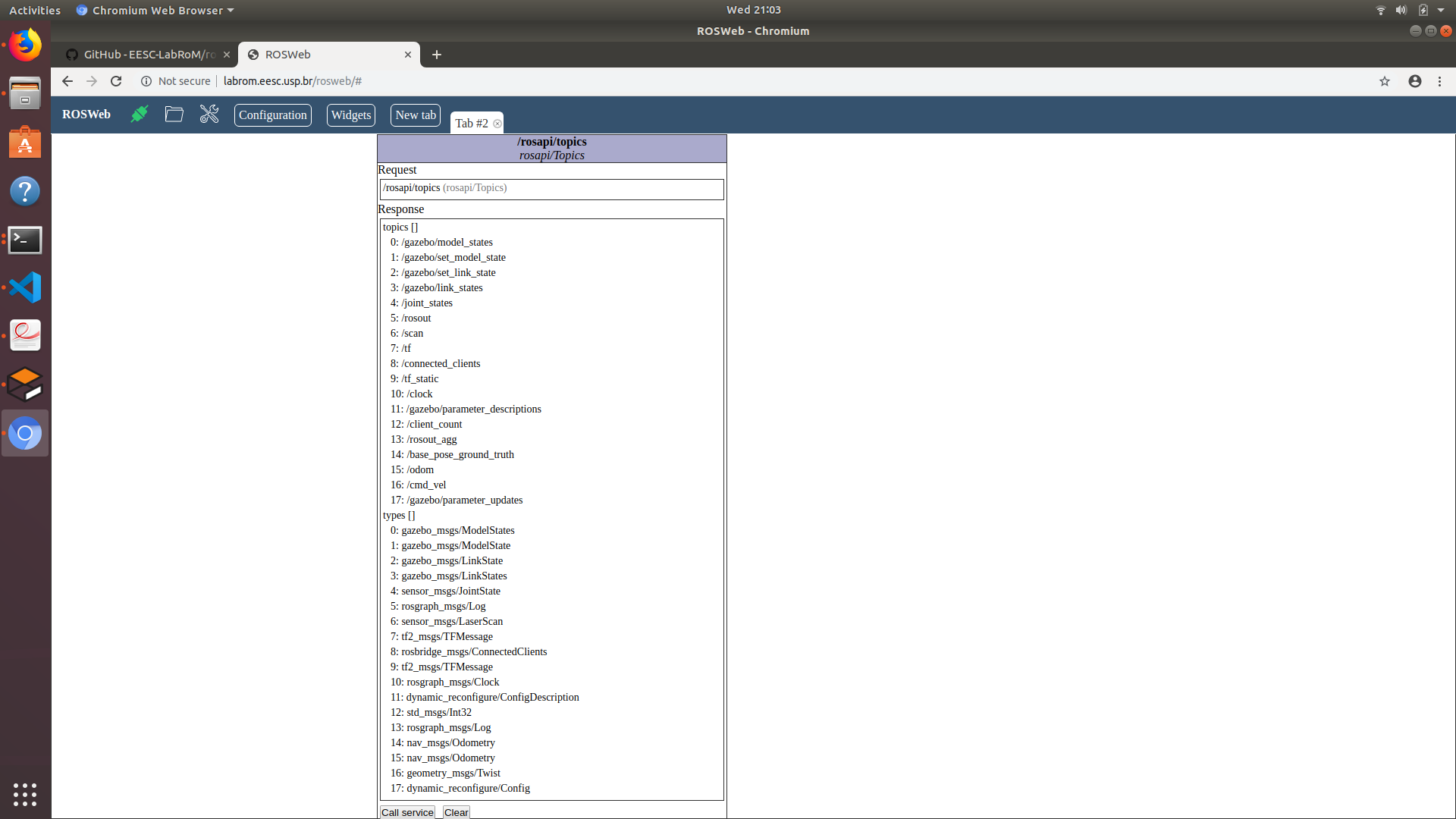Expand the system tray dropdown arrow
This screenshot has height=819, width=1456.
click(1441, 11)
